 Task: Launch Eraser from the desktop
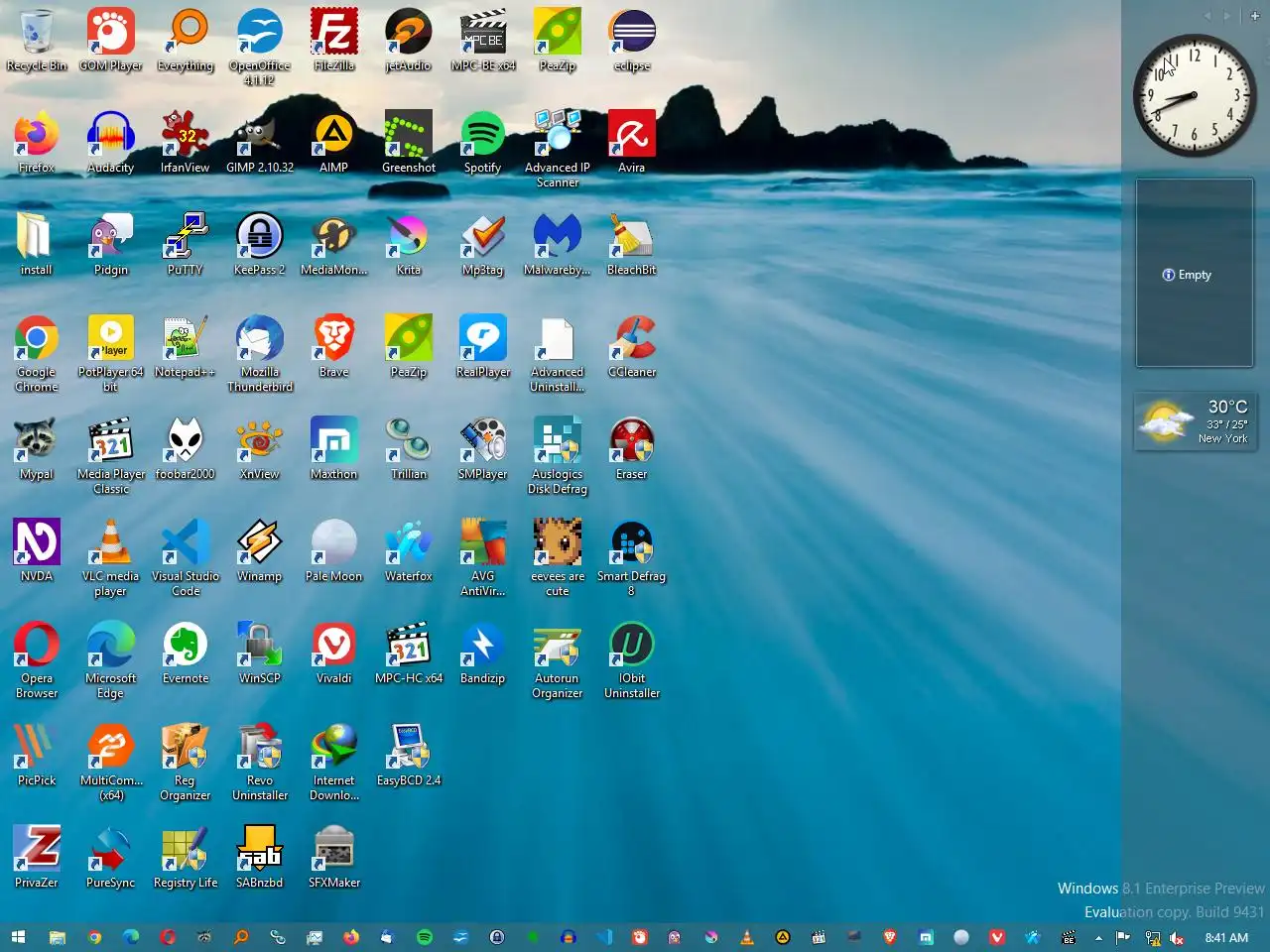point(632,449)
